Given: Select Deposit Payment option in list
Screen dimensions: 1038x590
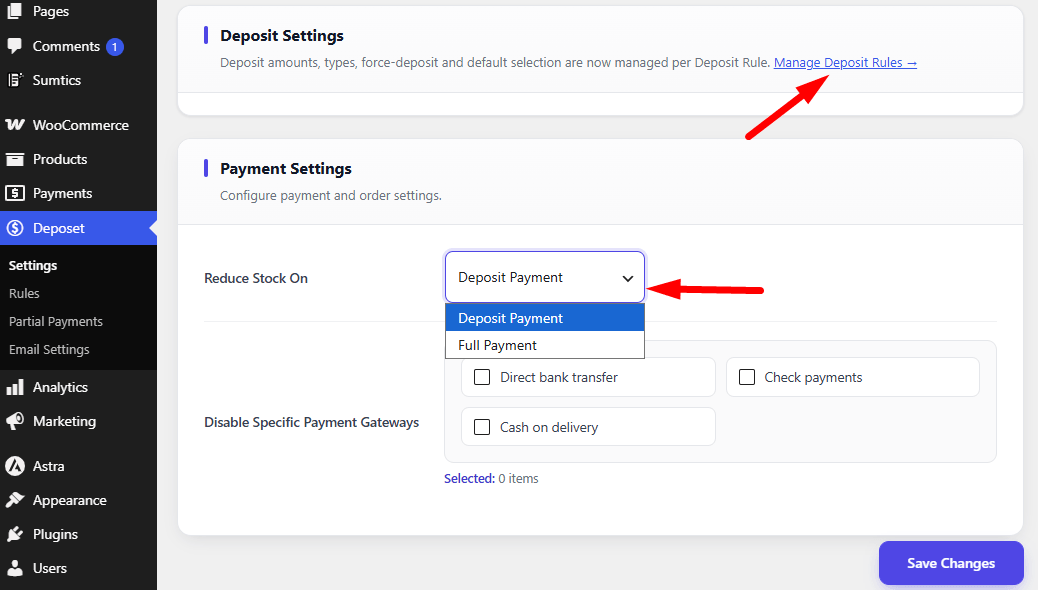Looking at the screenshot, I should 545,318.
